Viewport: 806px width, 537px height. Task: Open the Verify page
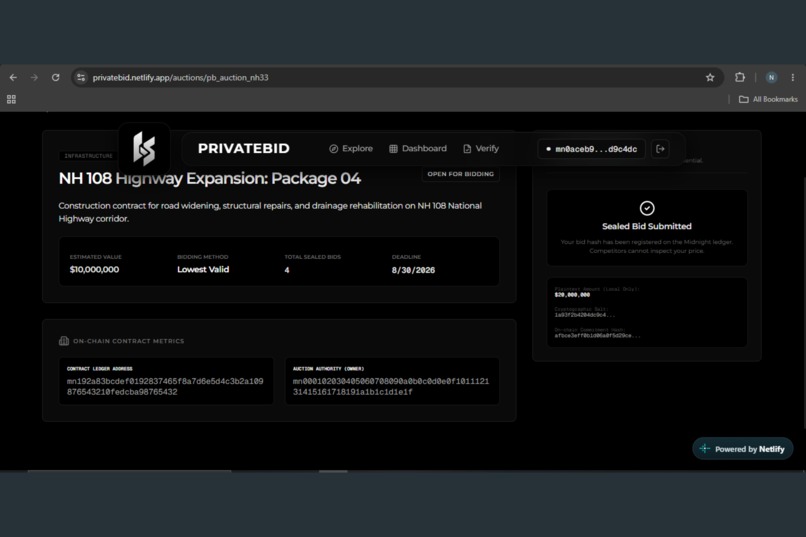[x=481, y=149]
